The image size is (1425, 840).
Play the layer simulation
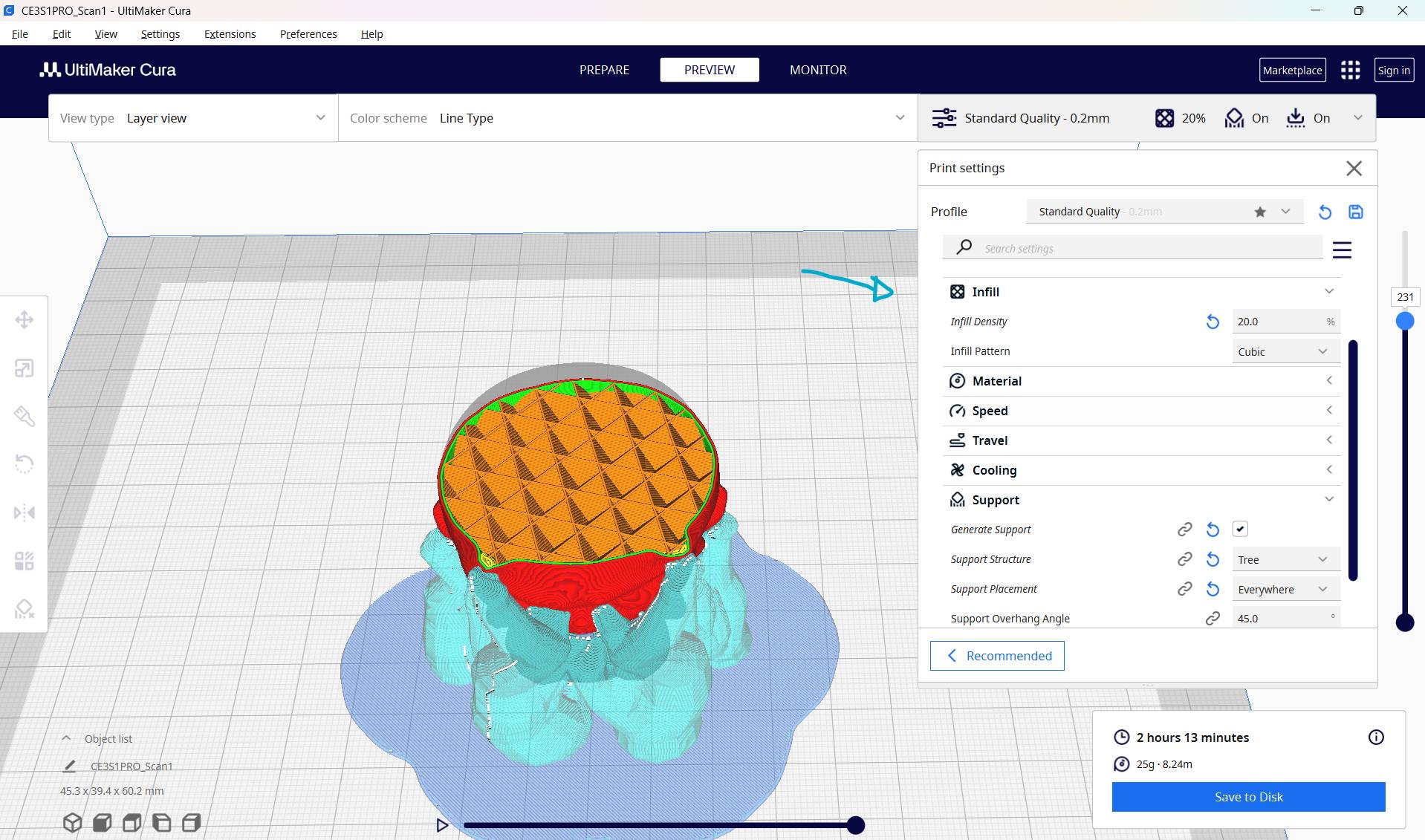[x=442, y=825]
